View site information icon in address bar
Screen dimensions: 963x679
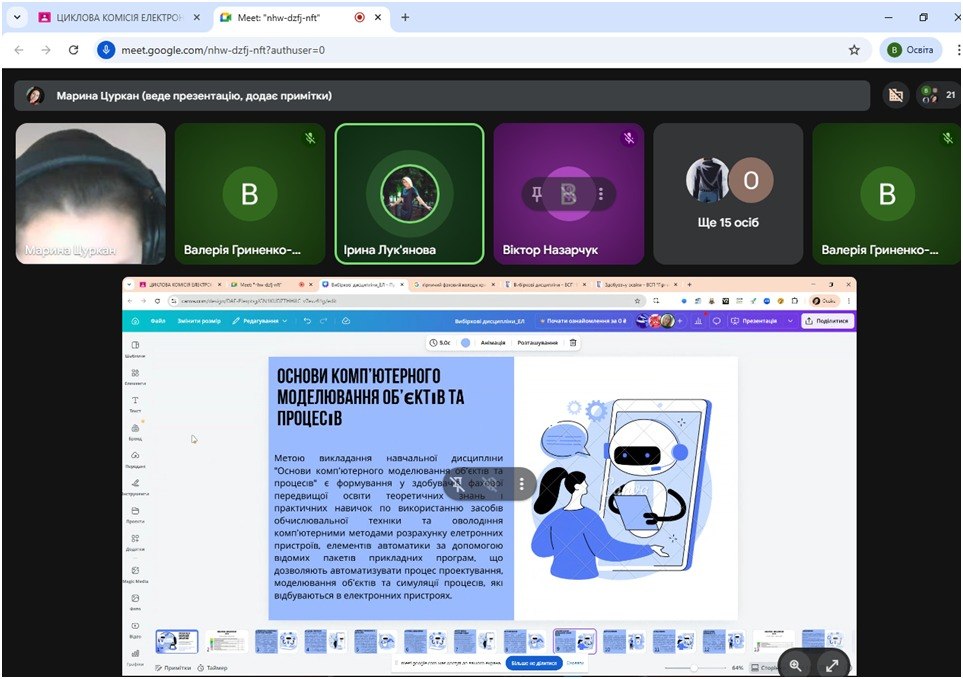pyautogui.click(x=106, y=50)
